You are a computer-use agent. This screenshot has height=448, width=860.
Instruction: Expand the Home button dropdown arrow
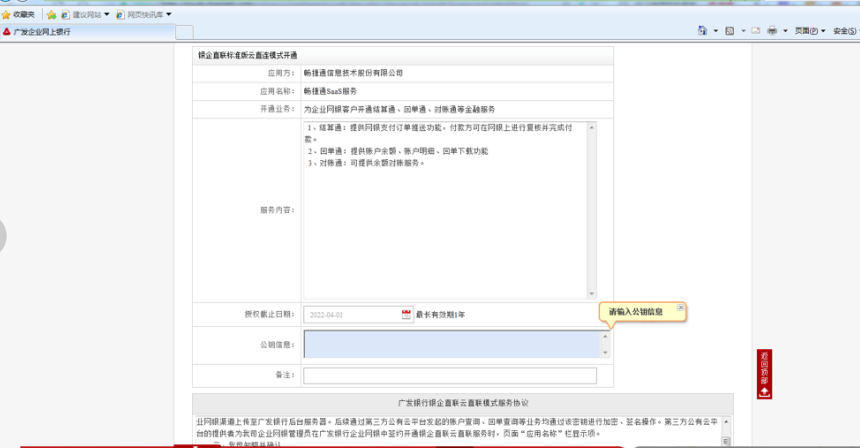point(716,31)
